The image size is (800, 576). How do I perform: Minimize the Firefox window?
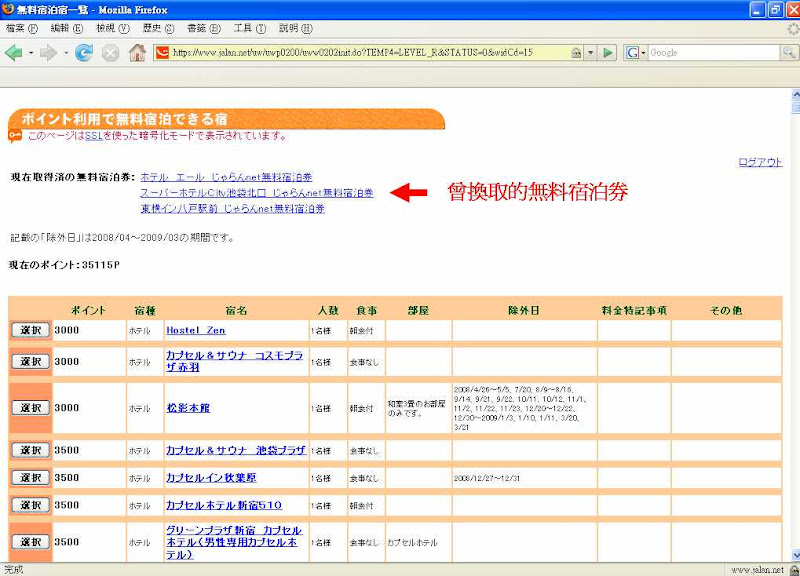757,9
